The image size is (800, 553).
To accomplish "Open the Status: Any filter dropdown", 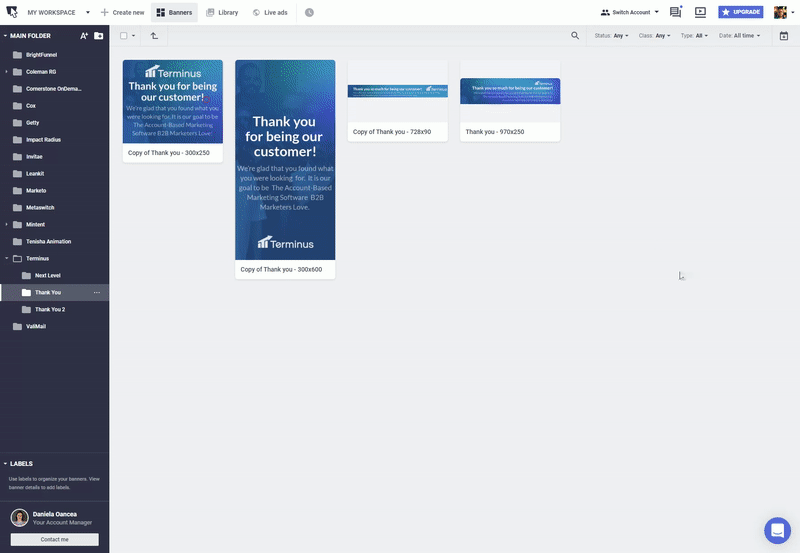I will (x=611, y=36).
